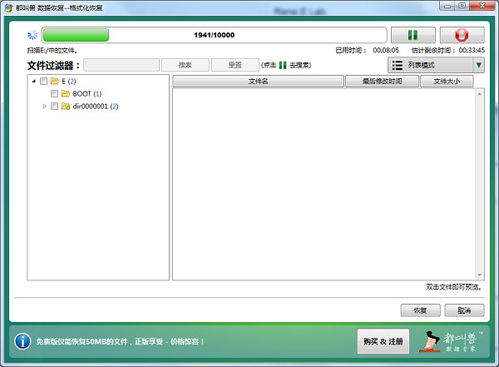
Task: Click the Buy & Register button
Action: (x=383, y=341)
